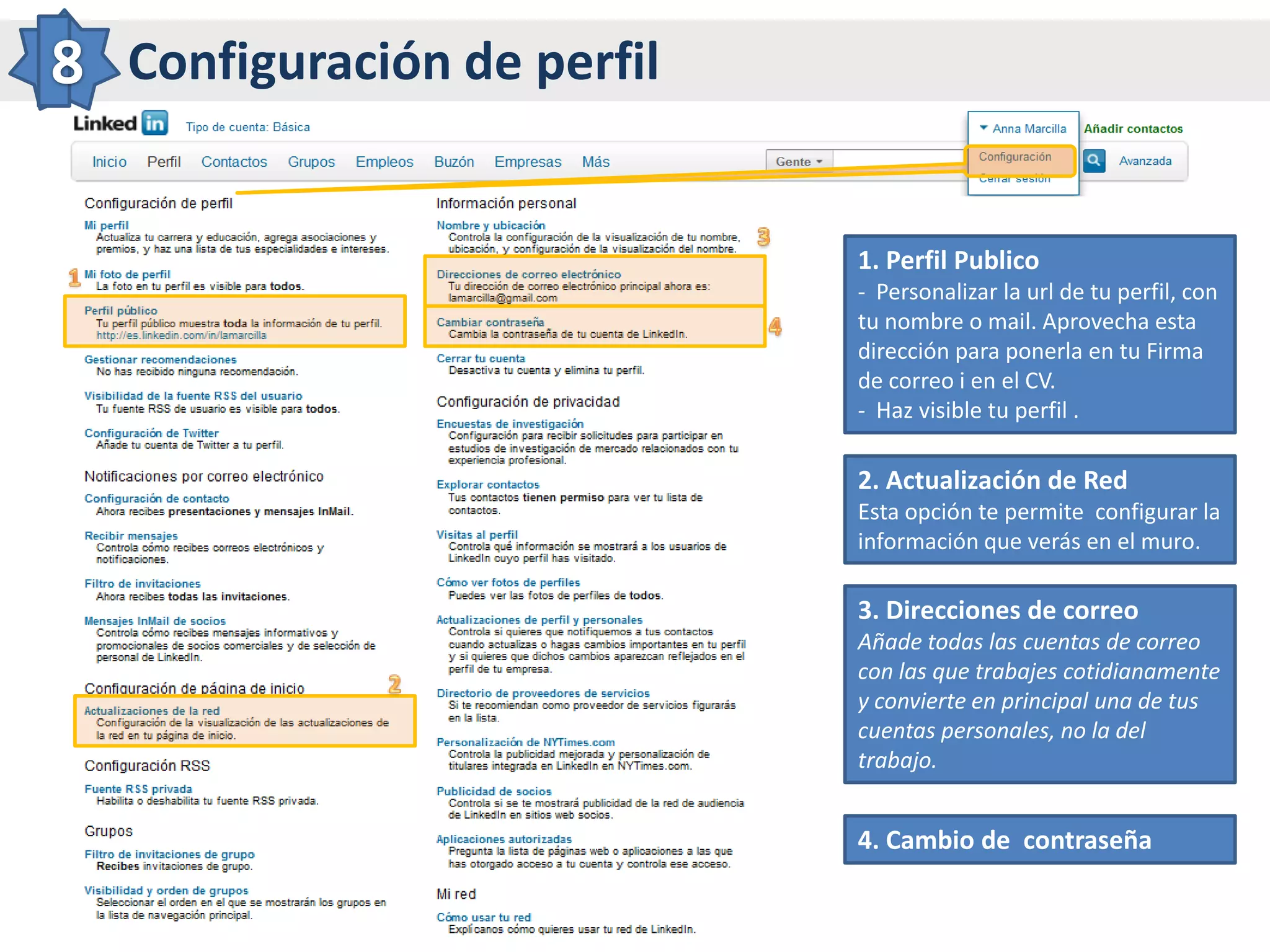The width and height of the screenshot is (1270, 952).
Task: Open the Inicio nav tab
Action: click(109, 162)
